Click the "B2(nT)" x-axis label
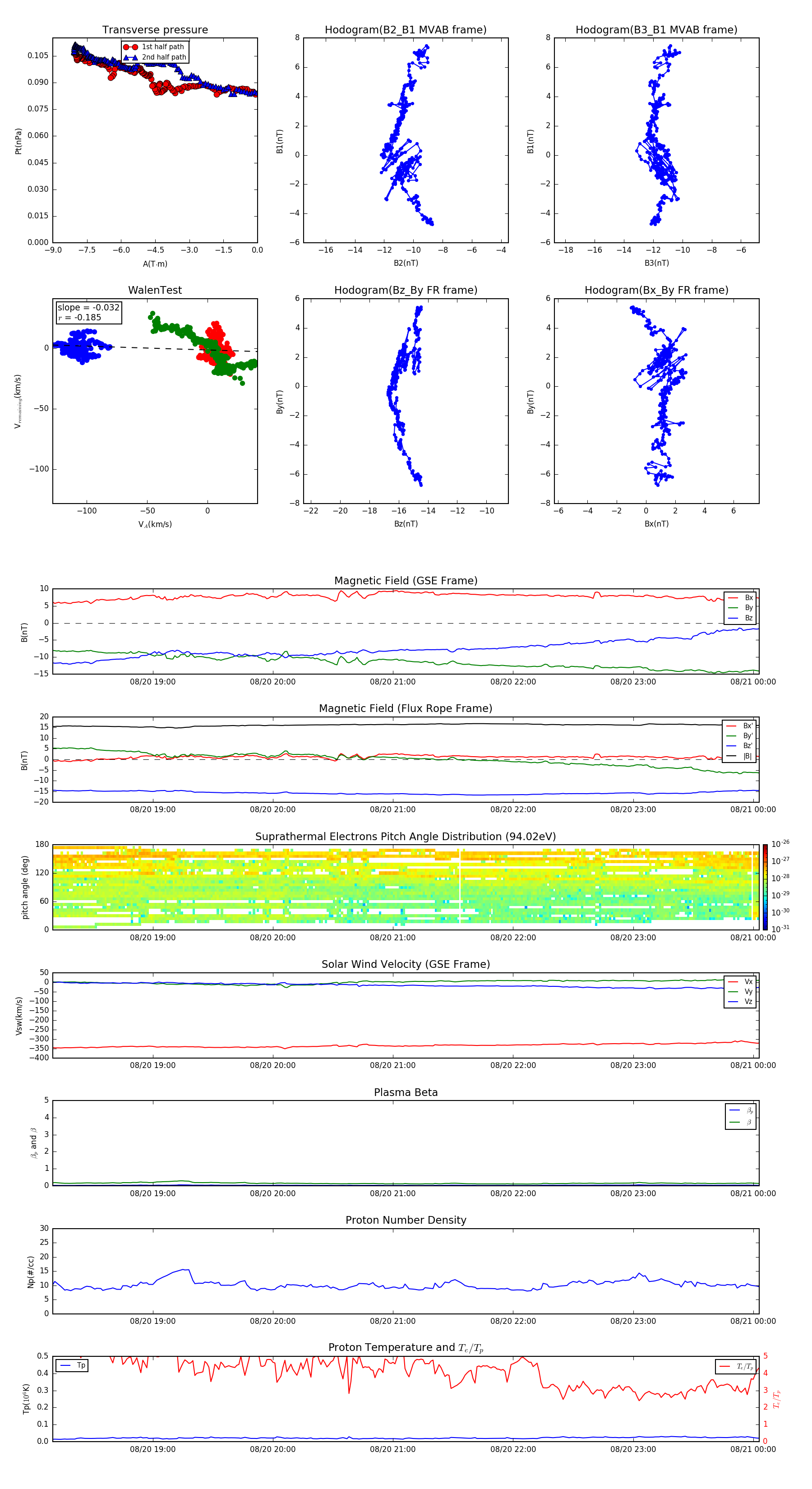 [x=406, y=263]
